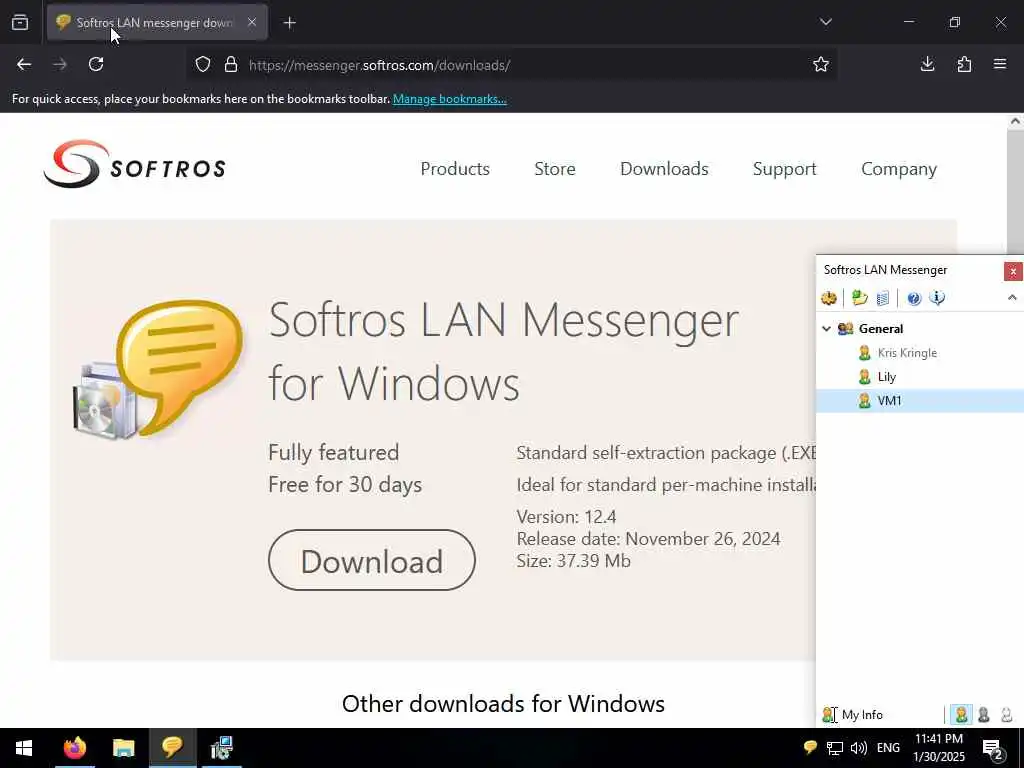Open the notification center icon

[x=993, y=748]
